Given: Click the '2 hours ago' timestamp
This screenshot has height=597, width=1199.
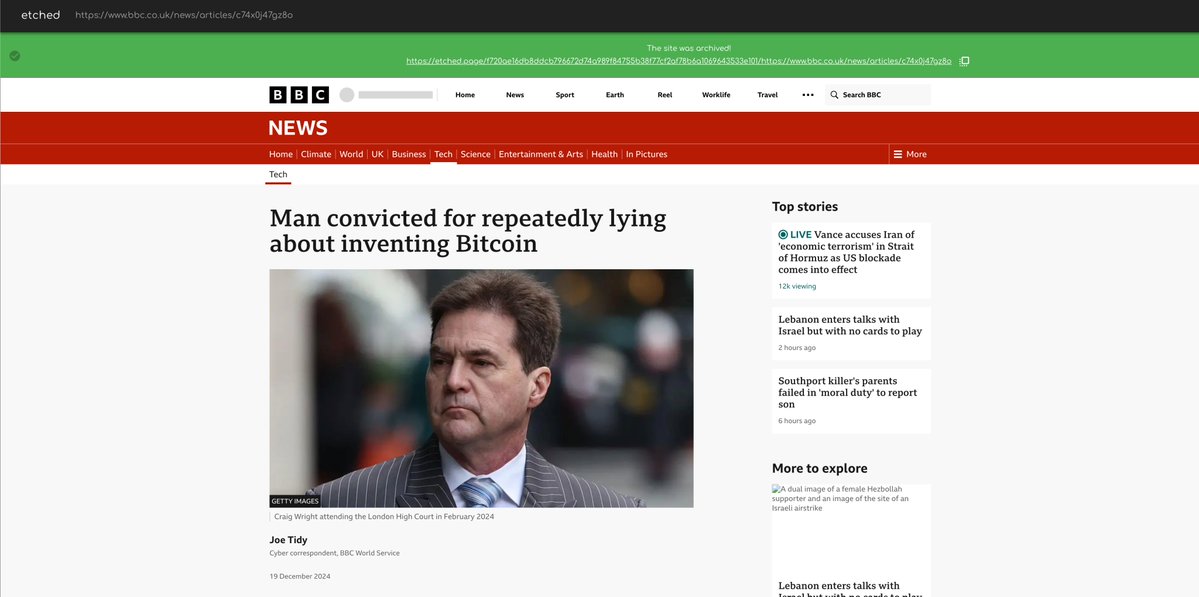Looking at the screenshot, I should tap(797, 348).
